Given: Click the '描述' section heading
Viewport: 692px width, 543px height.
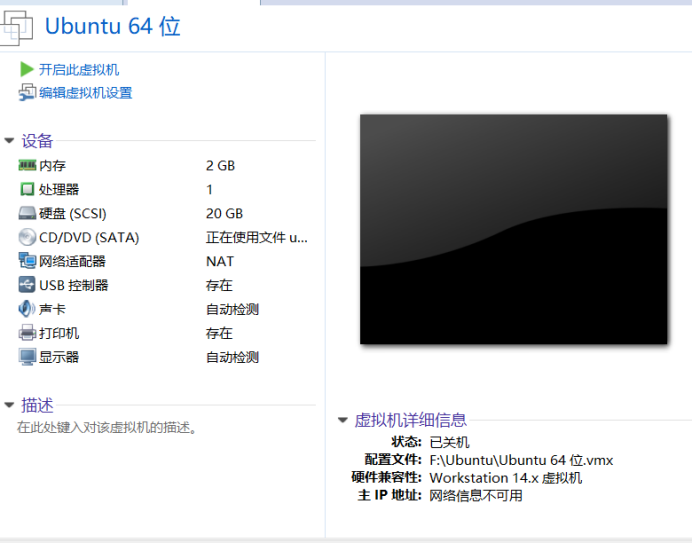Looking at the screenshot, I should [x=37, y=405].
